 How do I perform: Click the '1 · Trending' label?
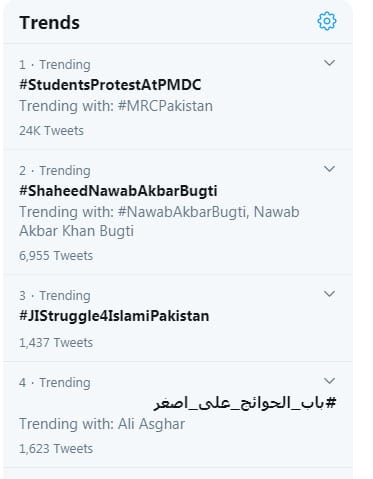pos(55,65)
